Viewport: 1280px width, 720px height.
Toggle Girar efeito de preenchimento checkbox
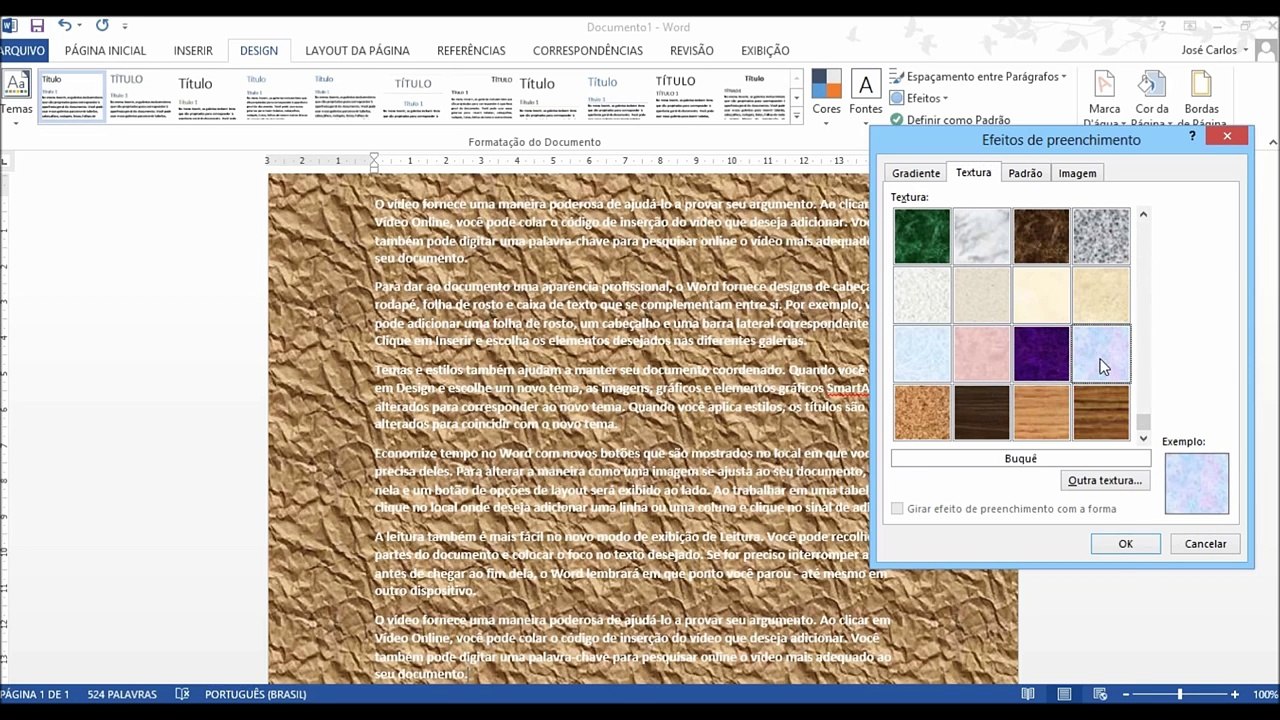point(897,509)
